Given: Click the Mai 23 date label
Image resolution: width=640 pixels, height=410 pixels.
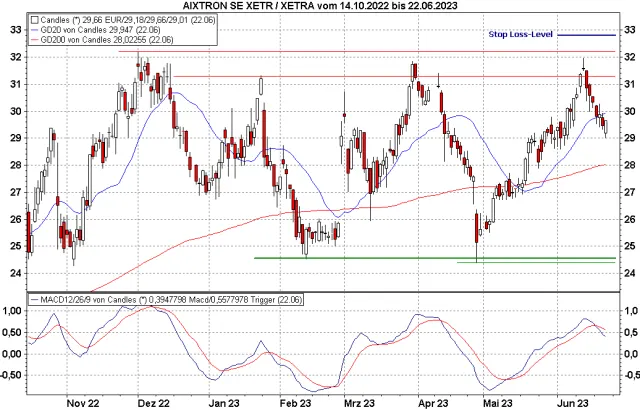Looking at the screenshot, I should click(497, 403).
